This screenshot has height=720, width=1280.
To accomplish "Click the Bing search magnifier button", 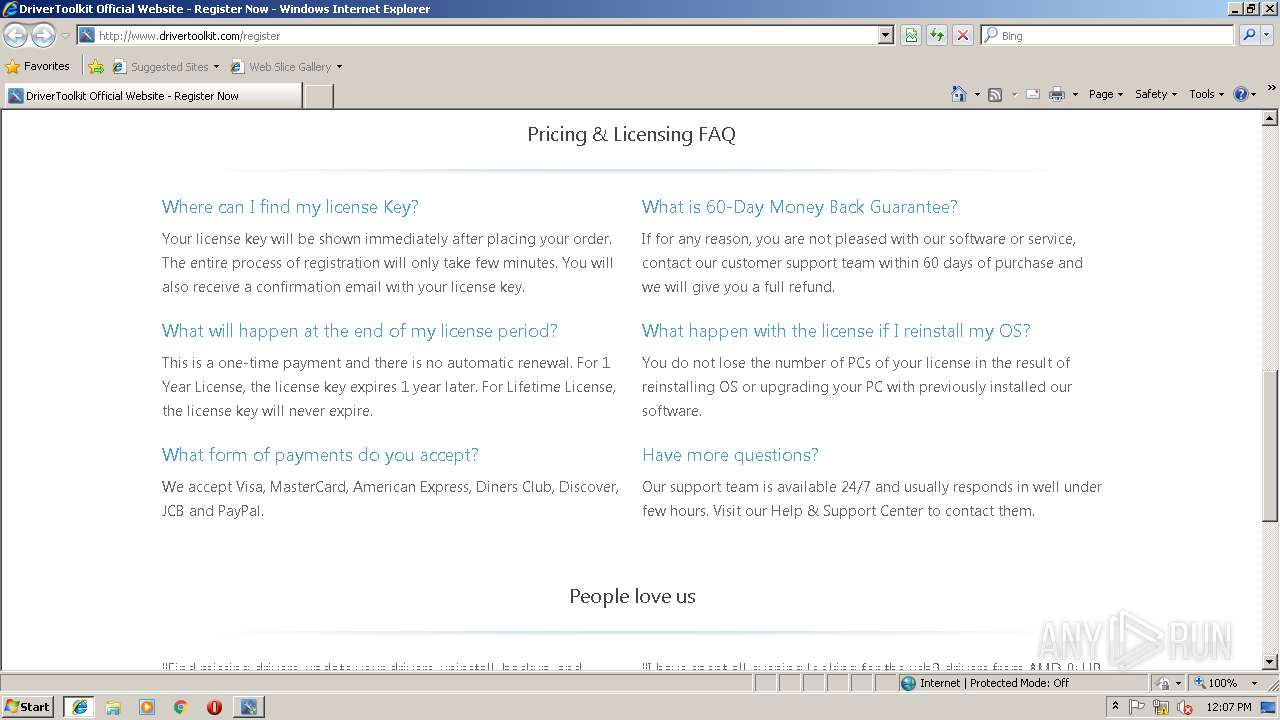I will click(1249, 35).
